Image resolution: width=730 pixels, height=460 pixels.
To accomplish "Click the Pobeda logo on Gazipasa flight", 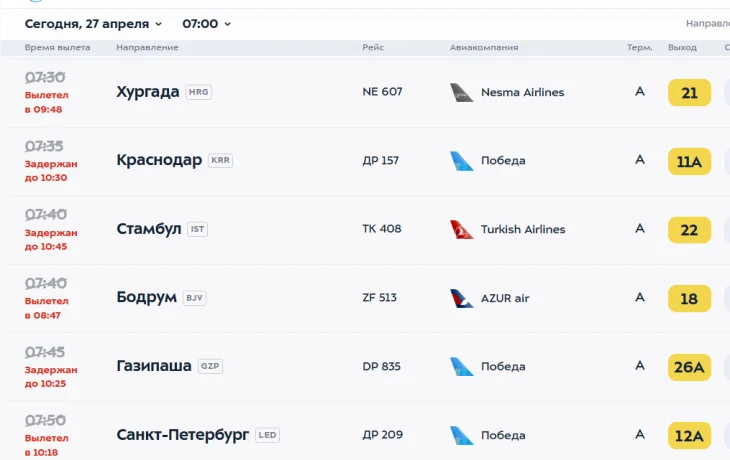I will [x=461, y=367].
